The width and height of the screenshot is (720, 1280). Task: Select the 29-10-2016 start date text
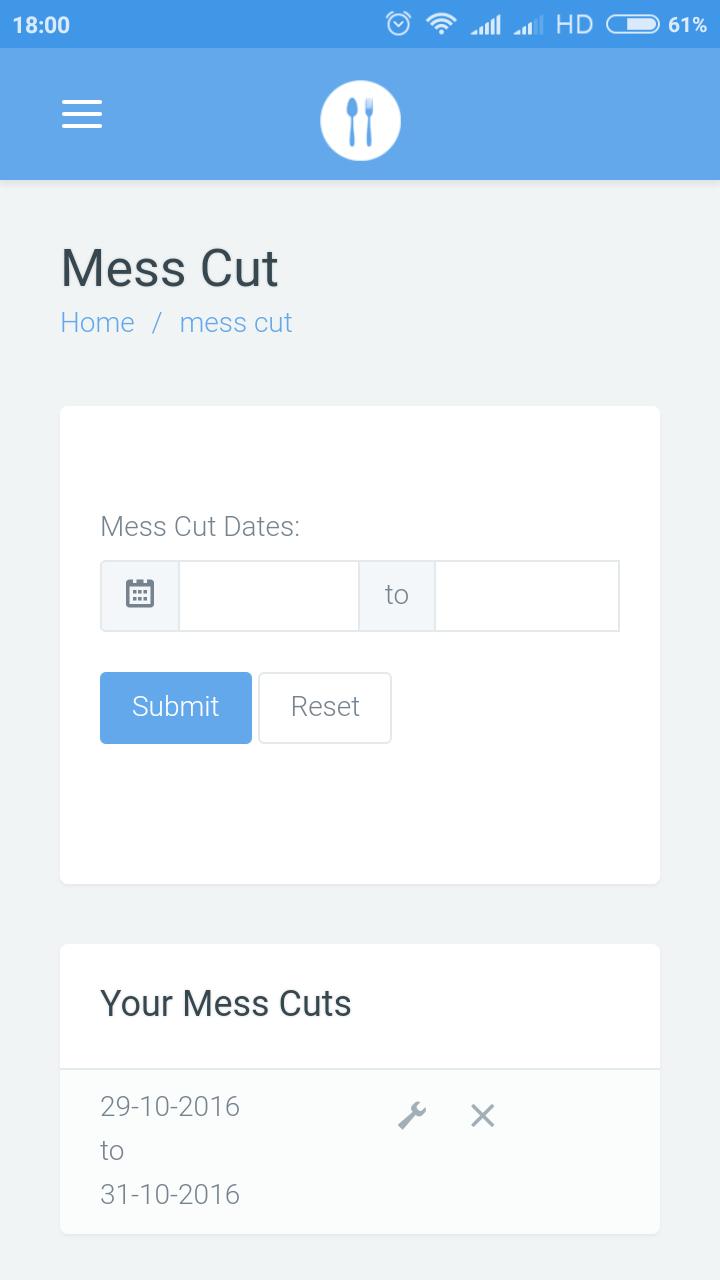[x=170, y=1106]
